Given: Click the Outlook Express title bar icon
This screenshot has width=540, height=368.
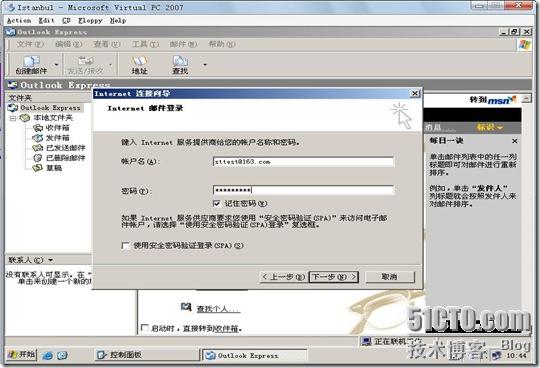Looking at the screenshot, I should click(11, 32).
